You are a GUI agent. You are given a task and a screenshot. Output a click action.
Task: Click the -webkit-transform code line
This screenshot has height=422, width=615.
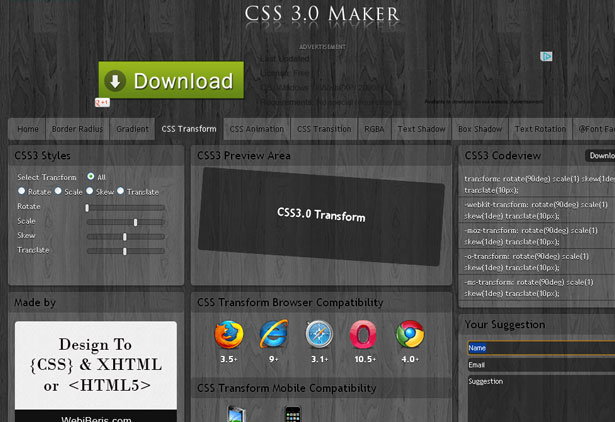pyautogui.click(x=537, y=210)
